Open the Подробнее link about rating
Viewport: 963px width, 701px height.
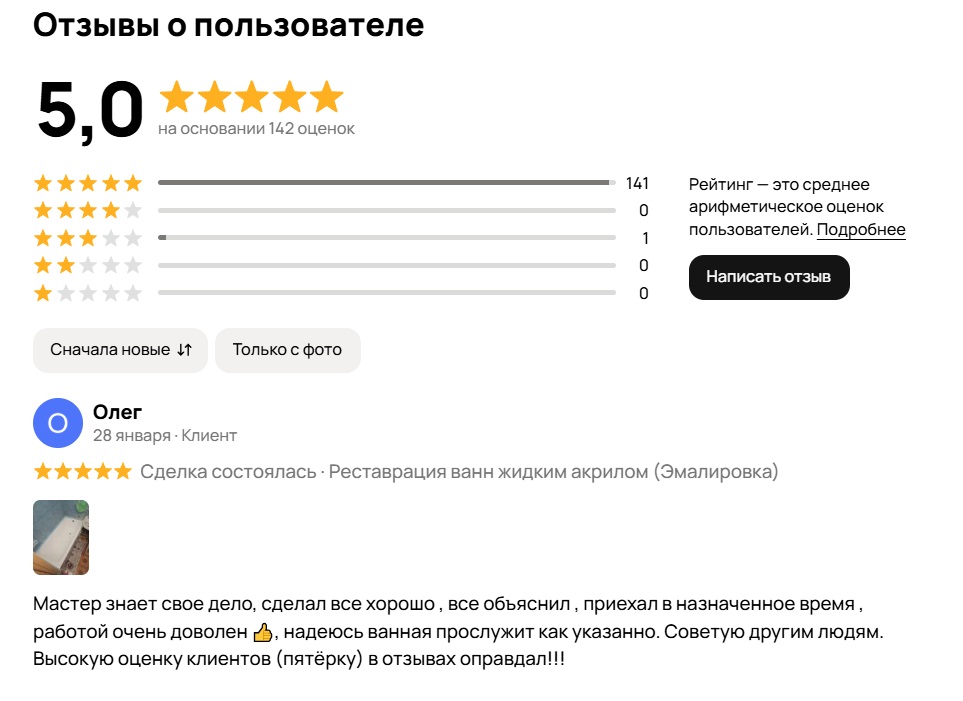click(x=861, y=230)
